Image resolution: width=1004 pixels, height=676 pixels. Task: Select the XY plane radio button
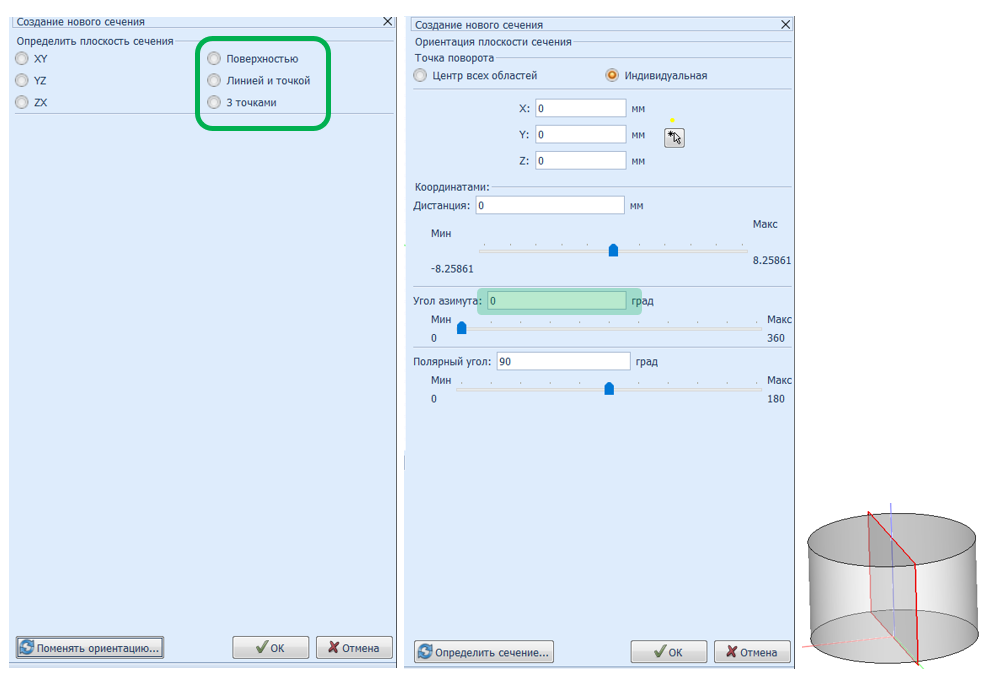[22, 59]
